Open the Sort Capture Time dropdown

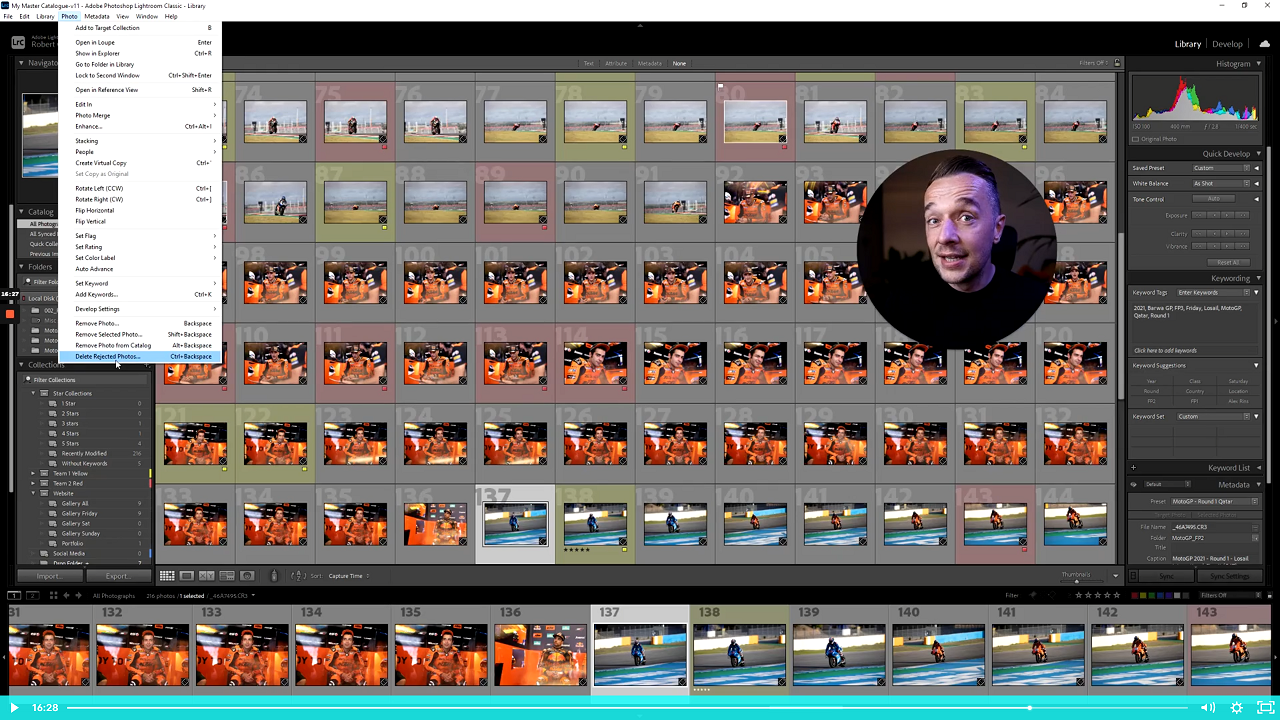348,576
